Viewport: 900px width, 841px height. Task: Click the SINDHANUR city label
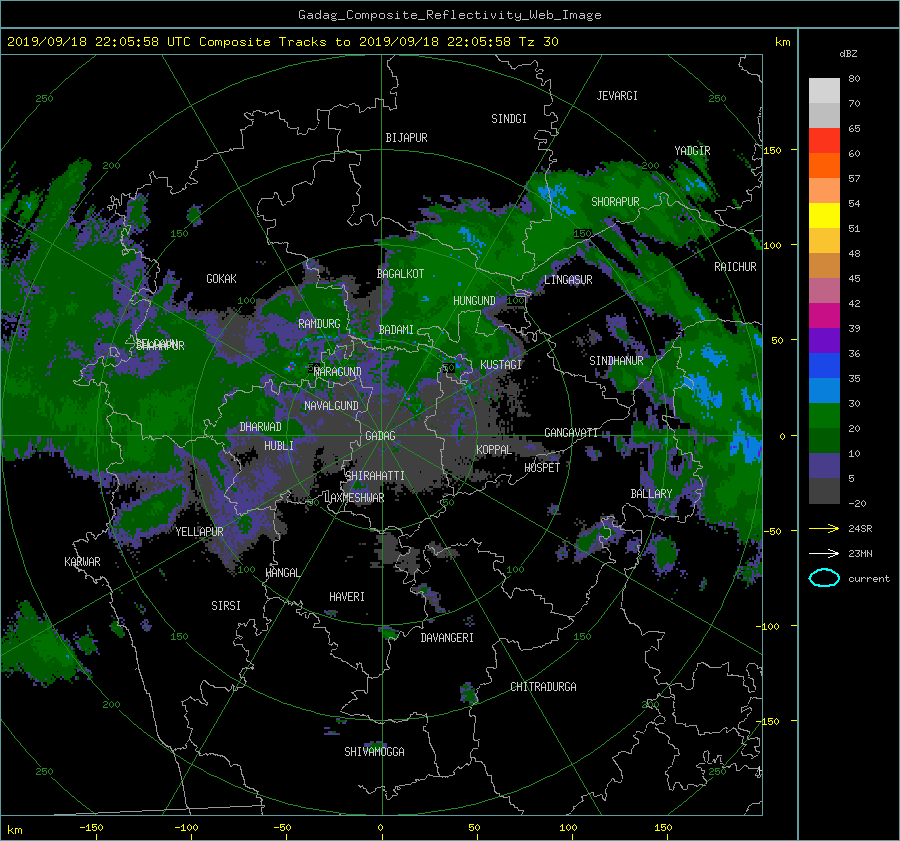click(x=616, y=361)
